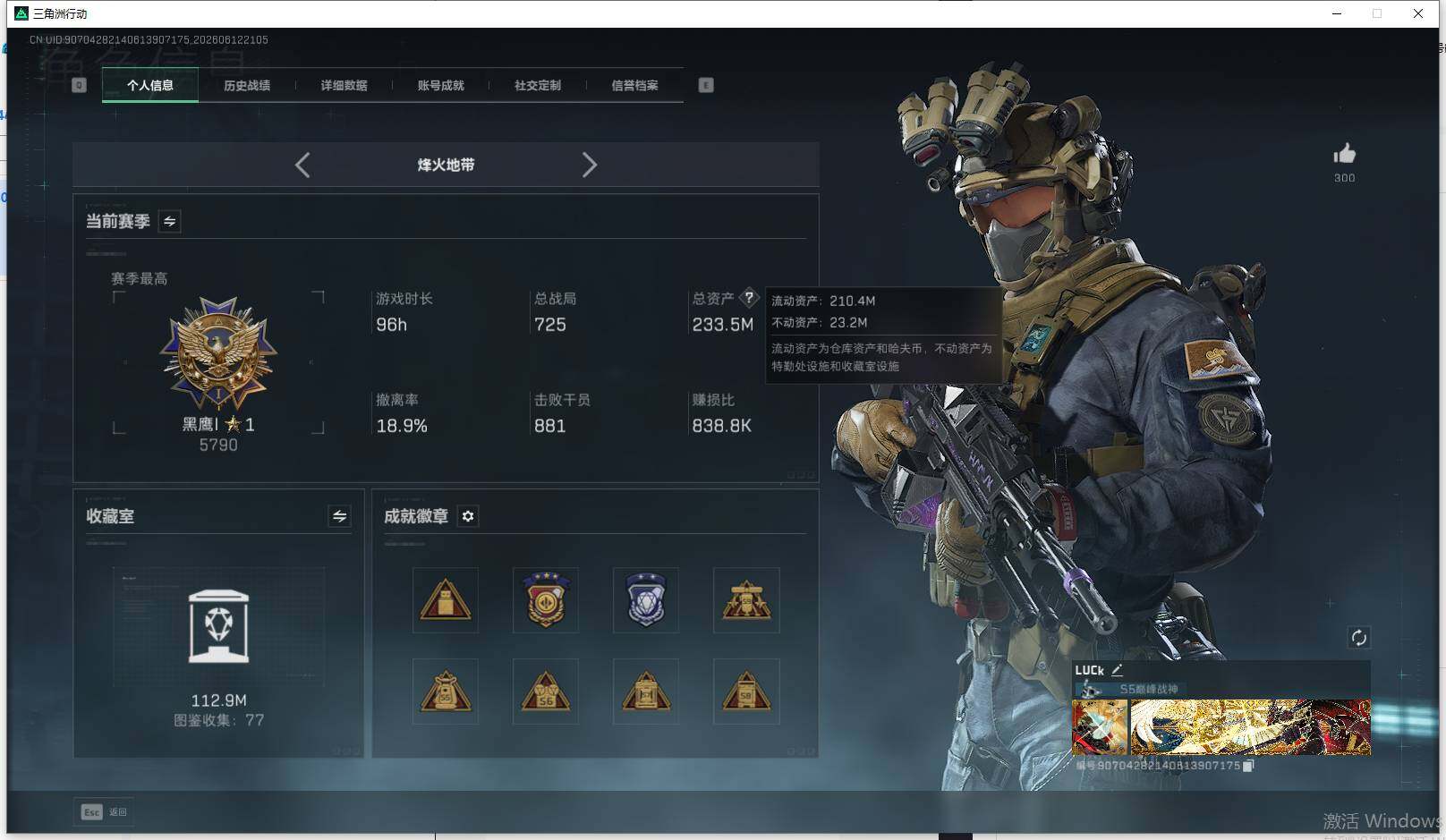Switch to the 账号成就 tab

click(440, 86)
